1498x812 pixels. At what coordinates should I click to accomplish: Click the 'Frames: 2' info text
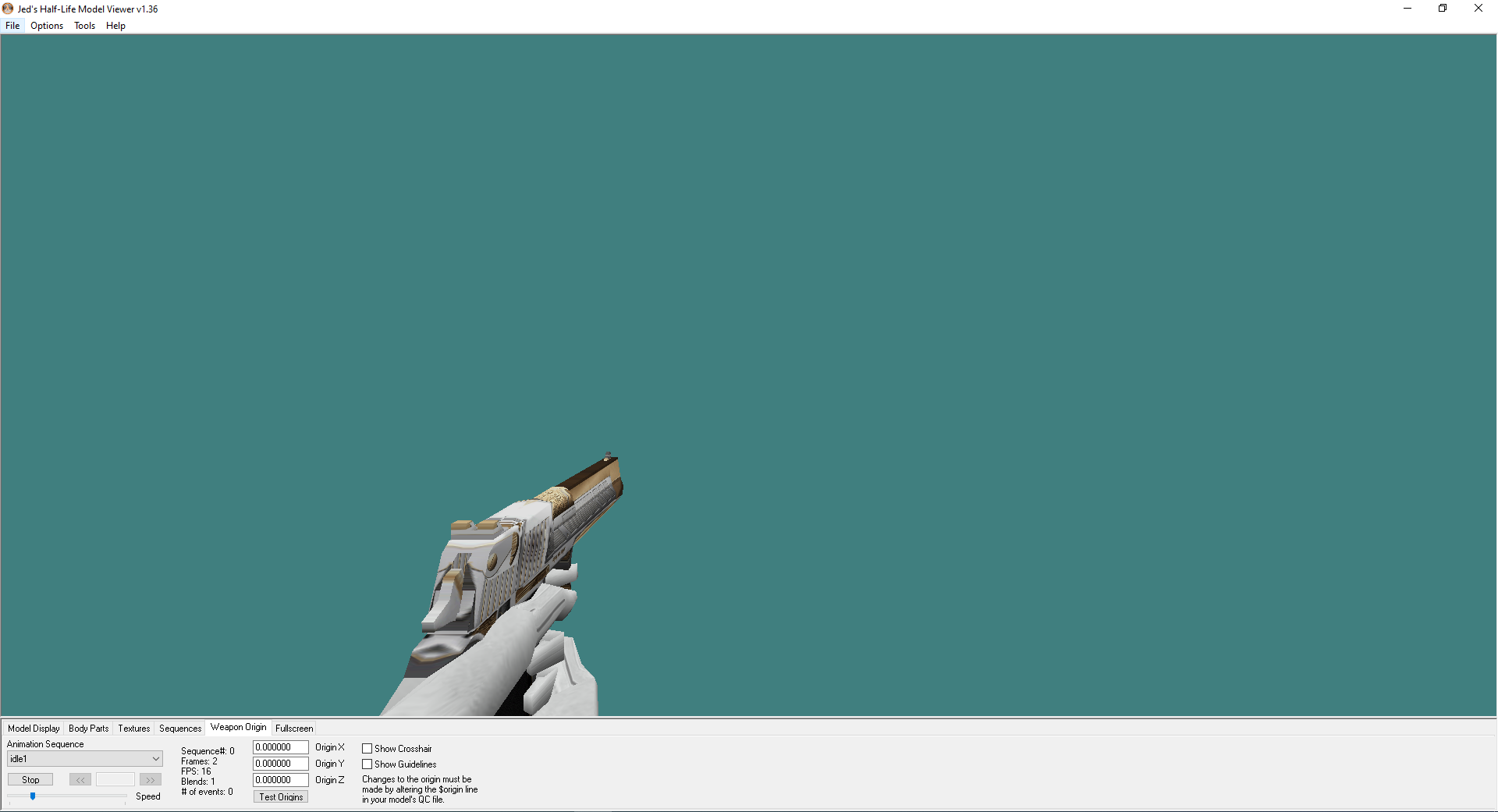point(199,761)
